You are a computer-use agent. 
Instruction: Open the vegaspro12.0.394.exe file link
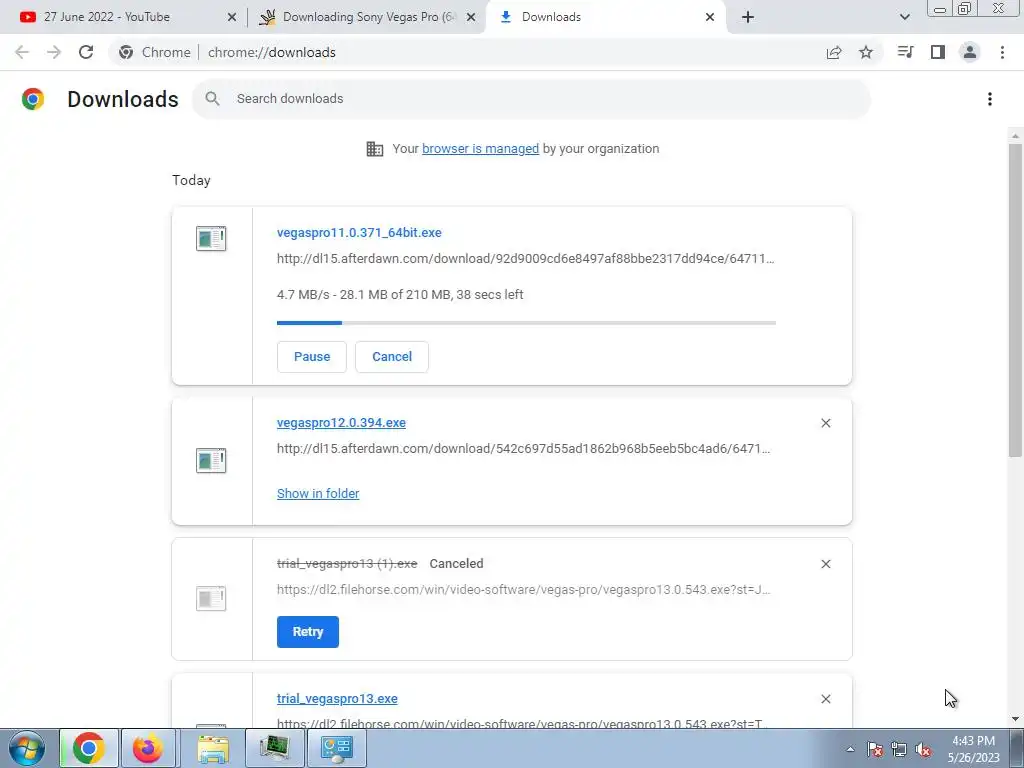click(341, 423)
